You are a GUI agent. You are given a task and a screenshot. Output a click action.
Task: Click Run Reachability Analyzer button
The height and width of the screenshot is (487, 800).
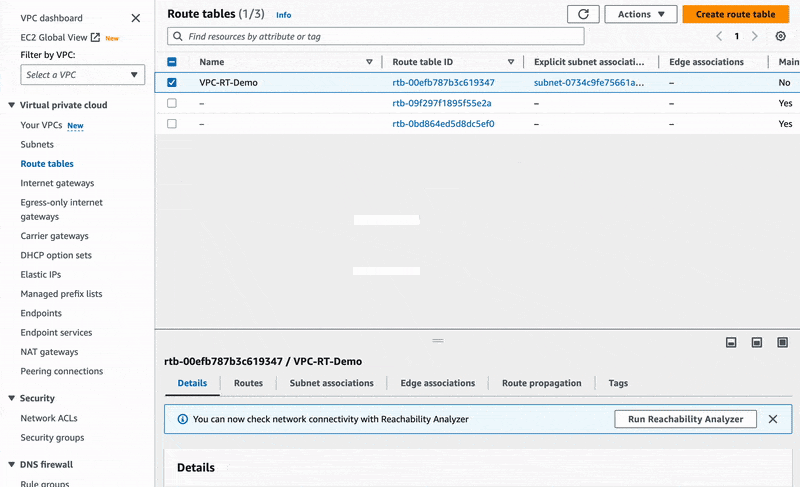pyautogui.click(x=685, y=419)
